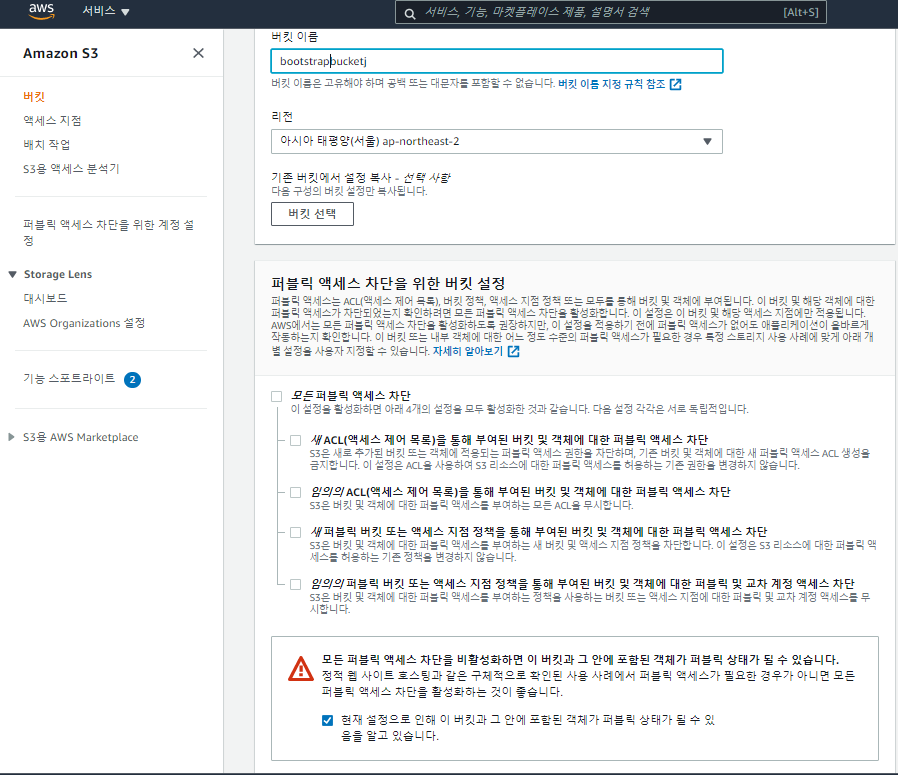The height and width of the screenshot is (775, 898).
Task: Open the 서비스 services menu
Action: click(105, 11)
